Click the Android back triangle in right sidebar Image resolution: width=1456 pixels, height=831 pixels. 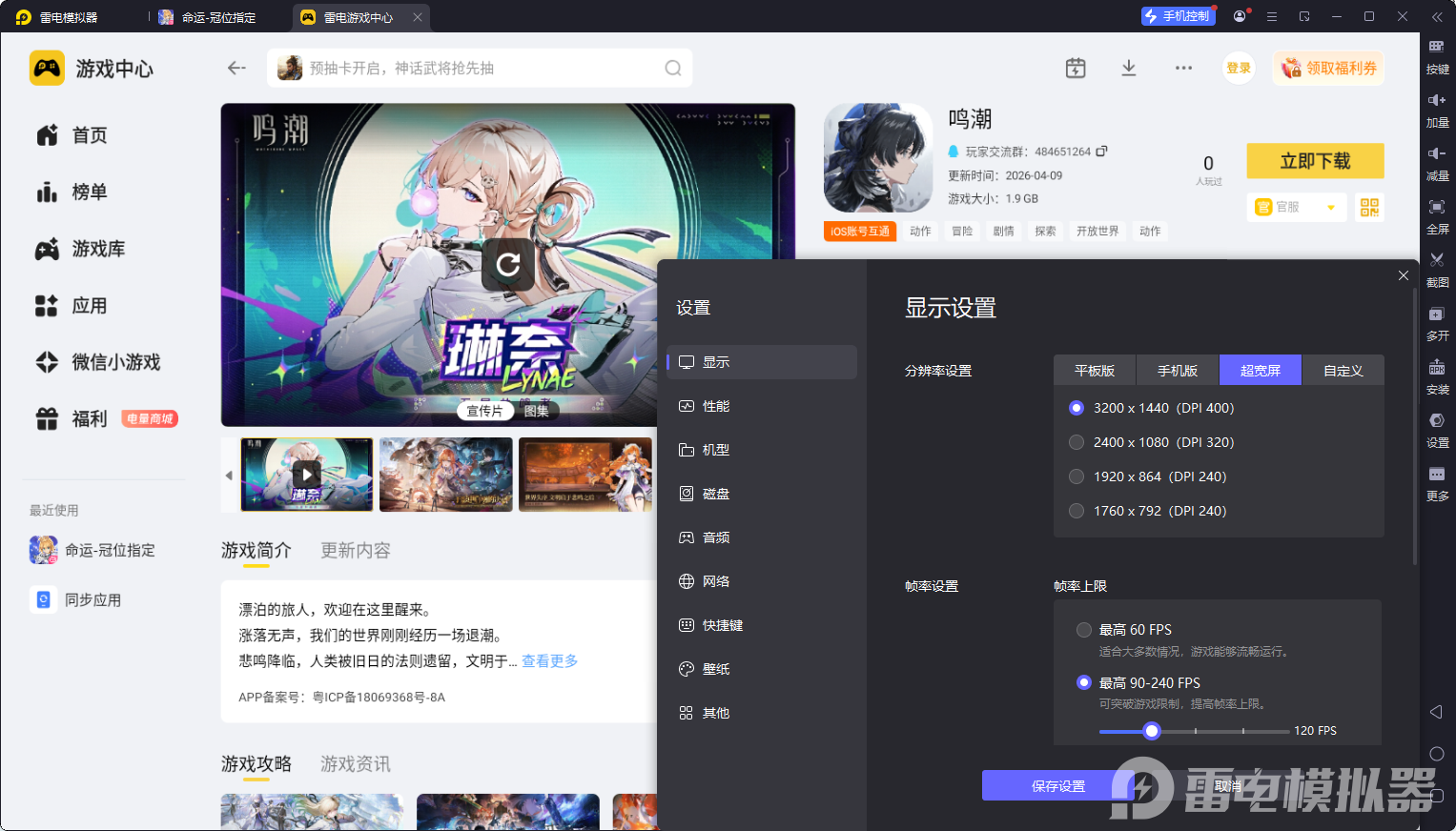pyautogui.click(x=1436, y=712)
